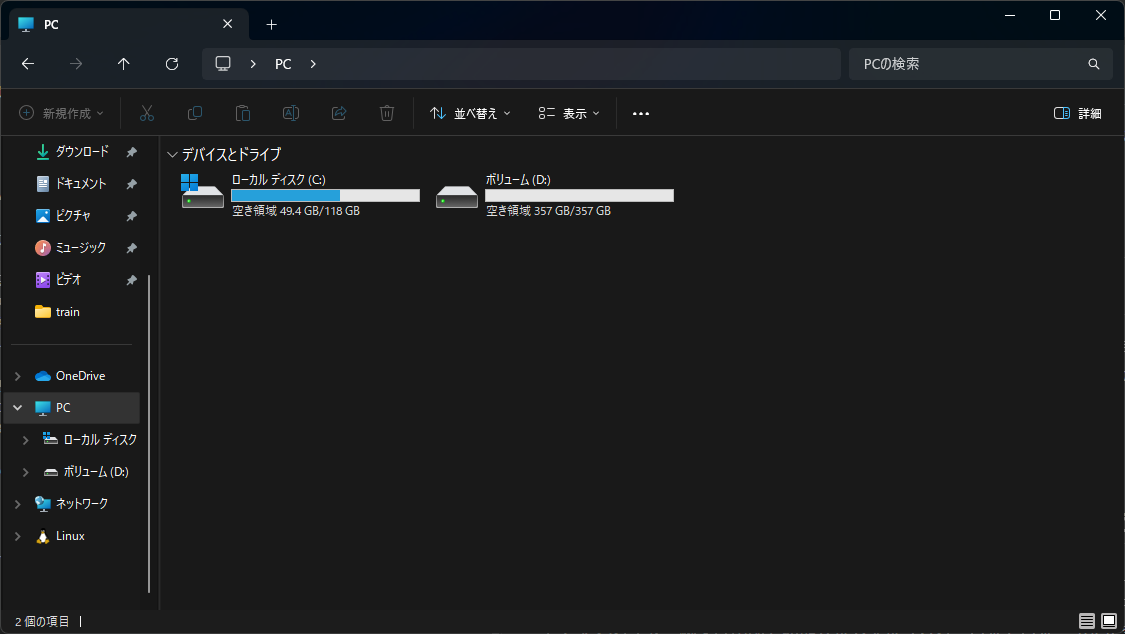Click the navigation pane scrollbar
This screenshot has width=1125, height=634.
[149, 433]
